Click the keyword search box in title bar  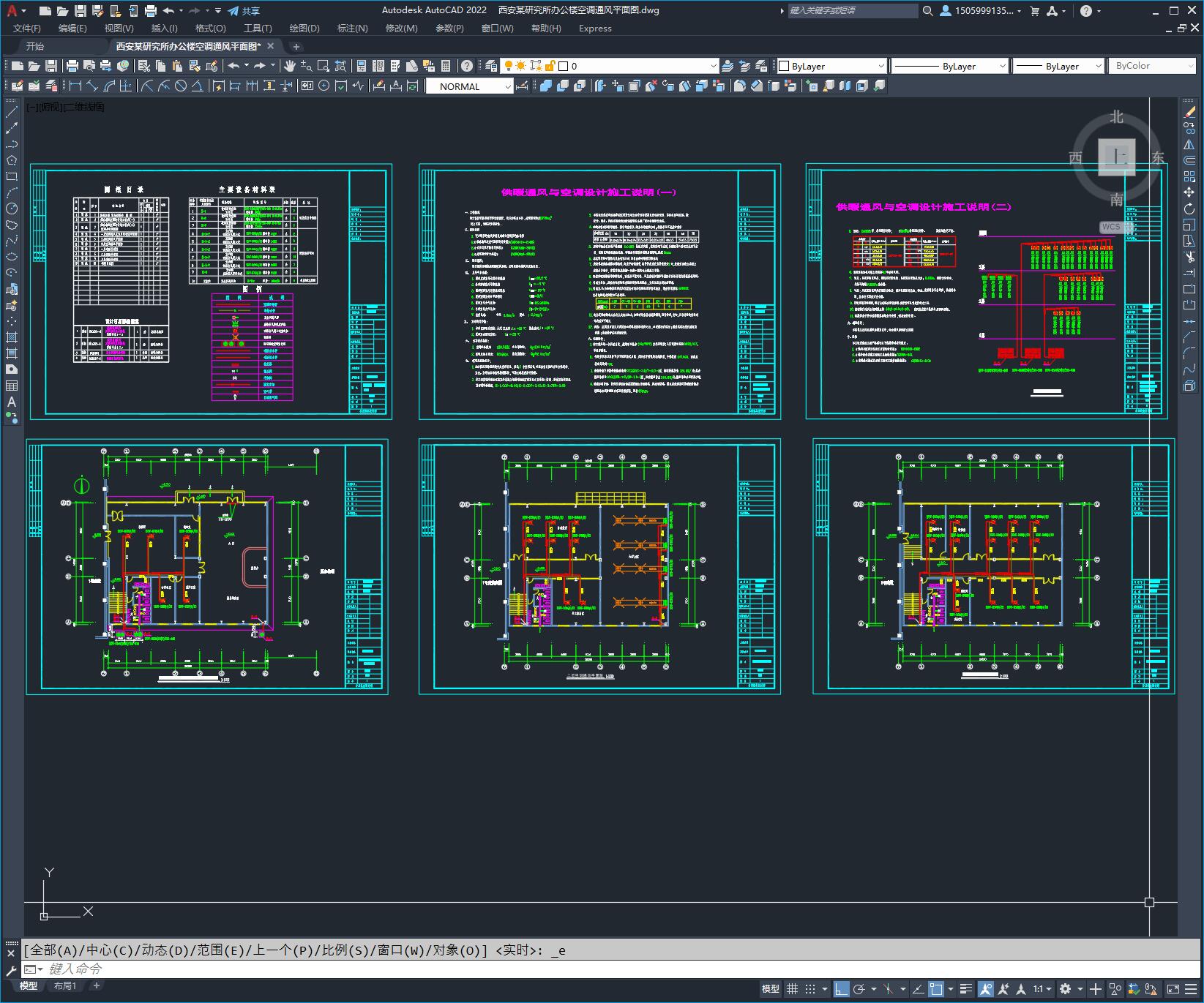click(853, 11)
